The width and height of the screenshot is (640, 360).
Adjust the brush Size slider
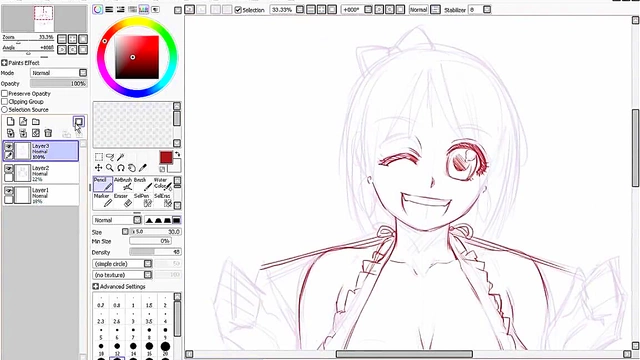(156, 231)
